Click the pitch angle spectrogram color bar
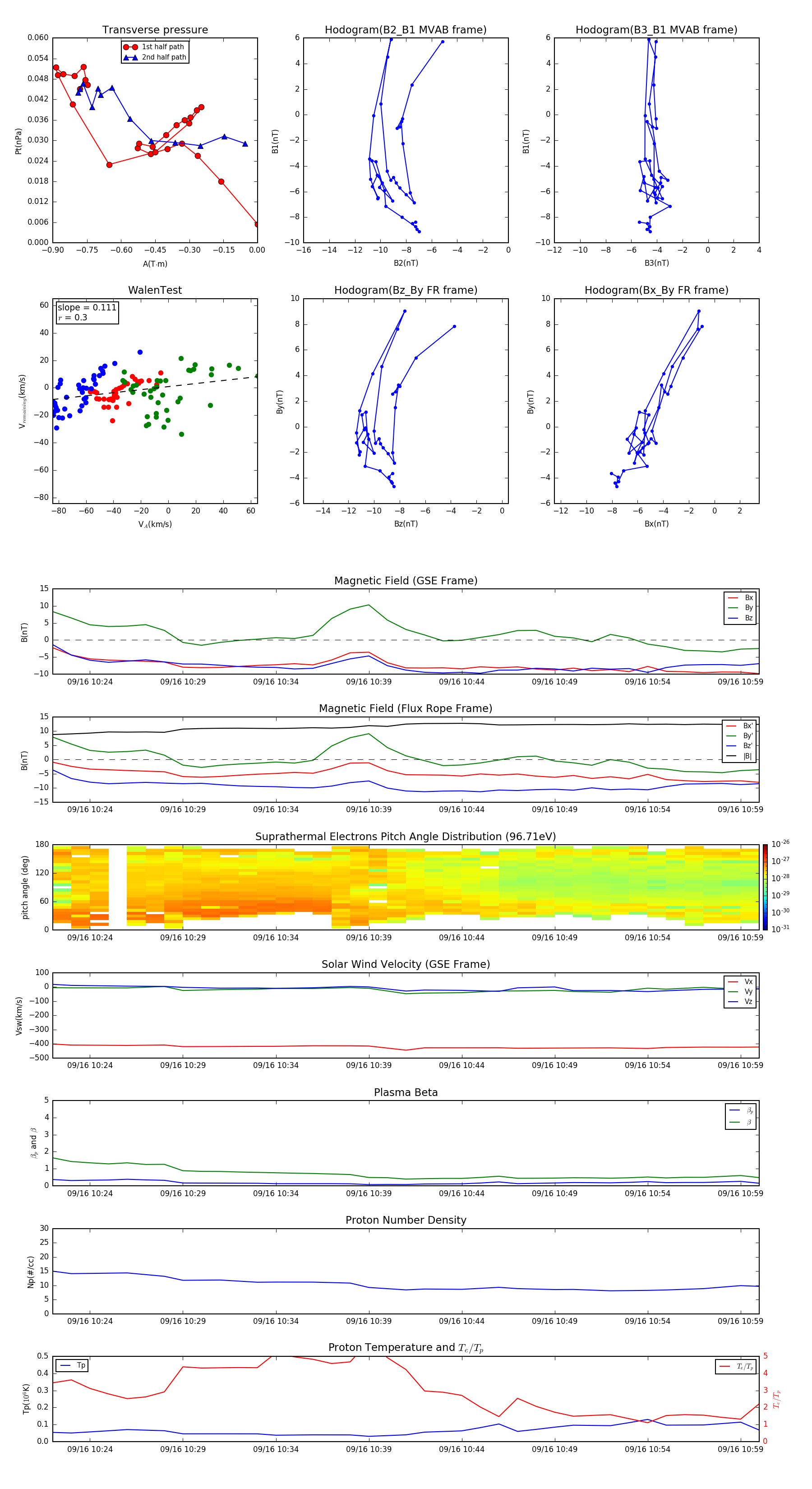This screenshot has width=812, height=1489. pos(765,887)
